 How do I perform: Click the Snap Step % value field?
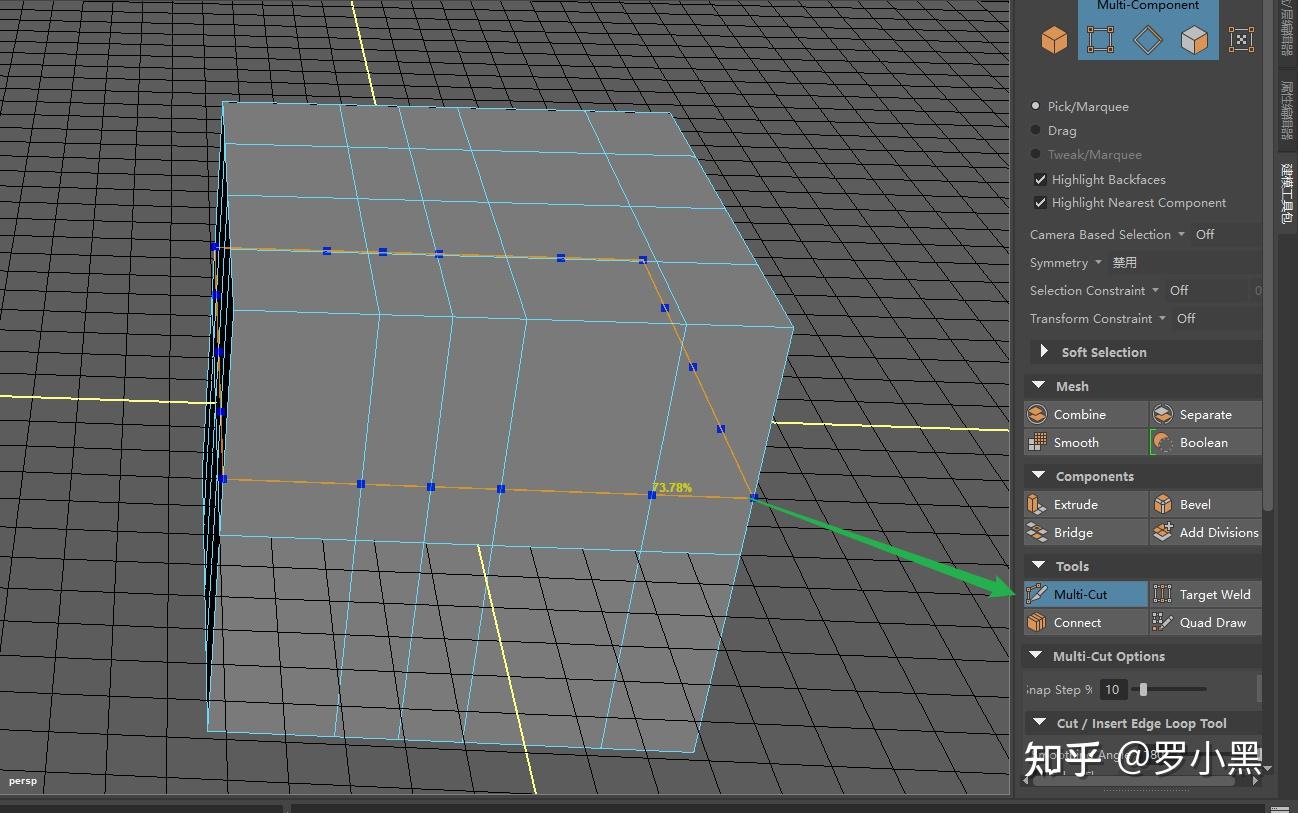(x=1112, y=689)
